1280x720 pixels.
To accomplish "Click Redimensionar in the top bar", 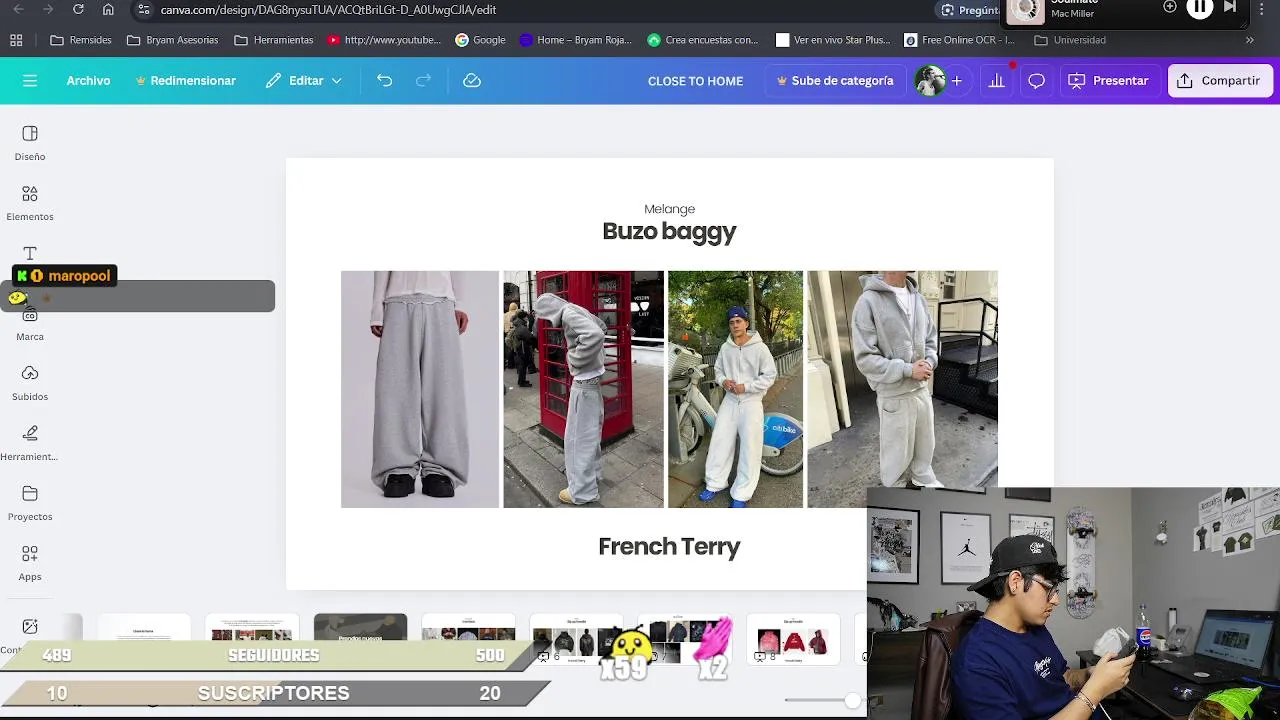I will (186, 80).
